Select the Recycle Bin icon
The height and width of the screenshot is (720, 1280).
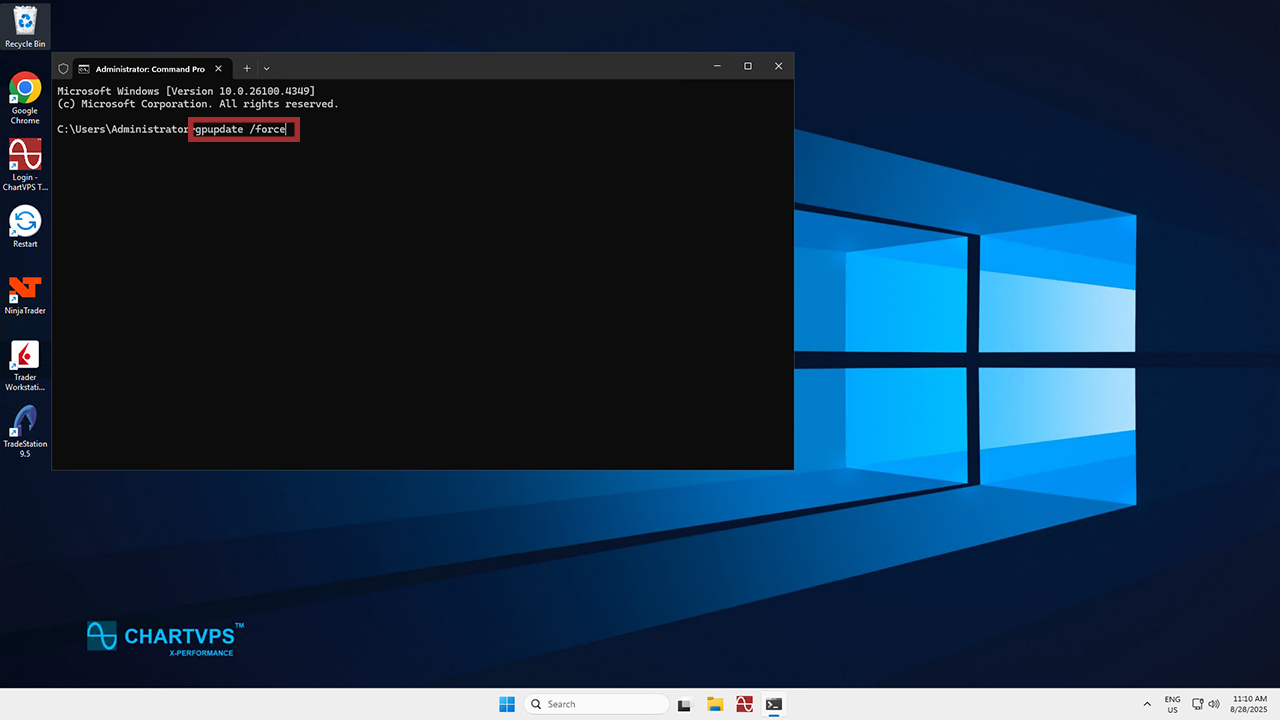coord(25,22)
